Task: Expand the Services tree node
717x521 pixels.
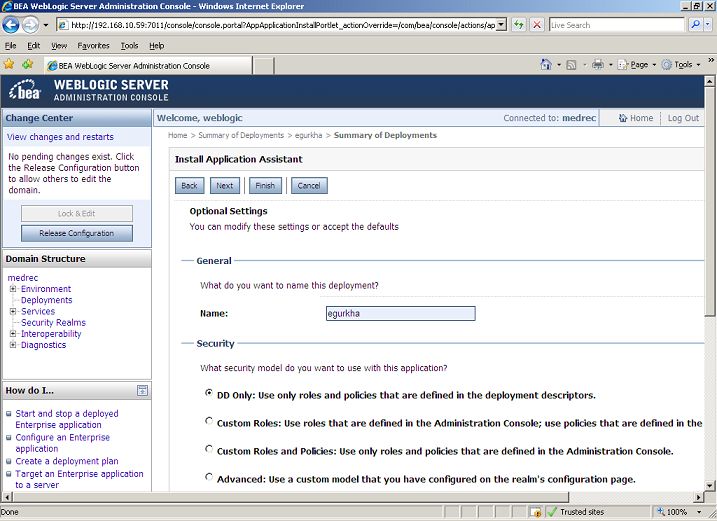Action: tap(13, 311)
